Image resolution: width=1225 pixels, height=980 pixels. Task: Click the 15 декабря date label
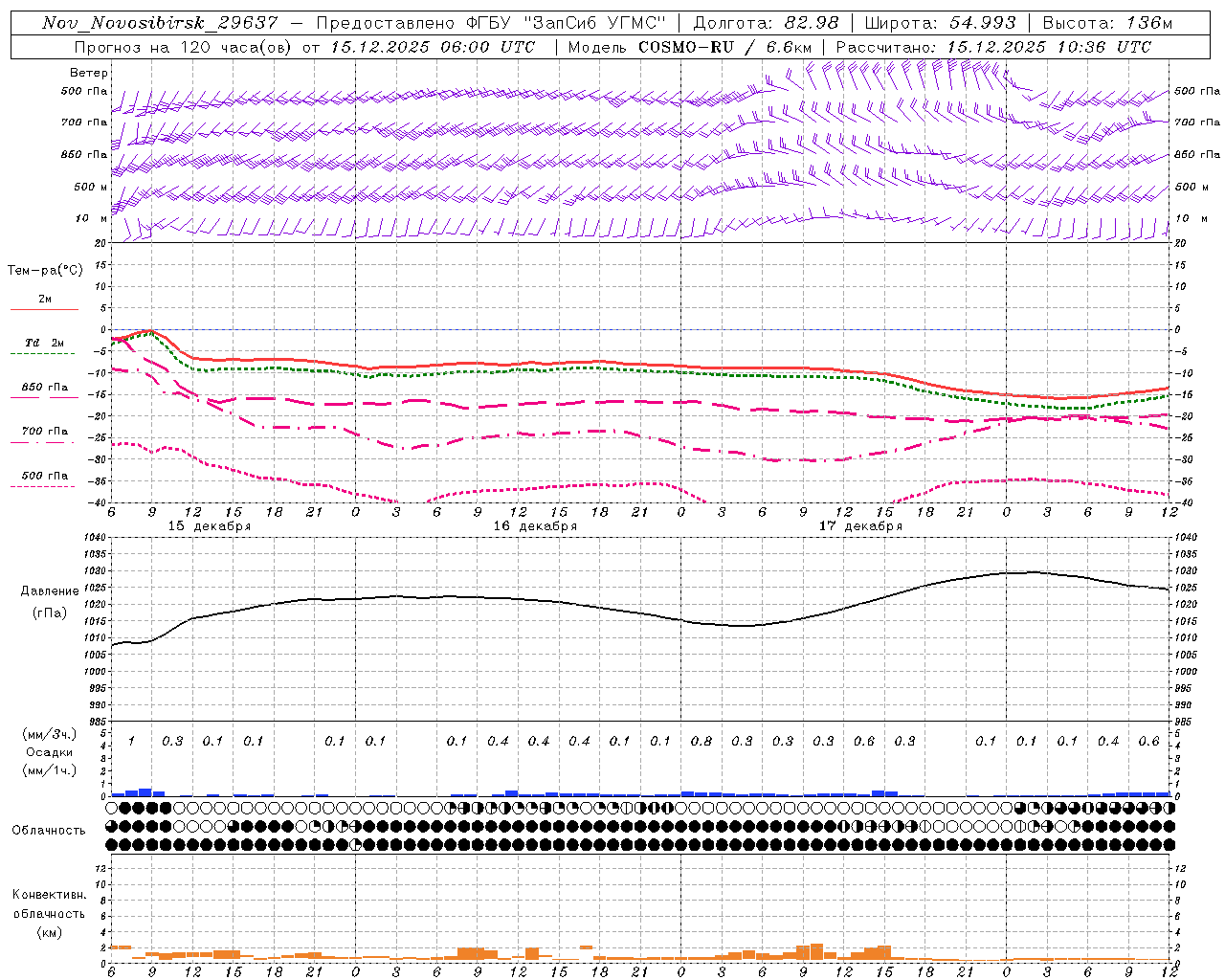210,526
